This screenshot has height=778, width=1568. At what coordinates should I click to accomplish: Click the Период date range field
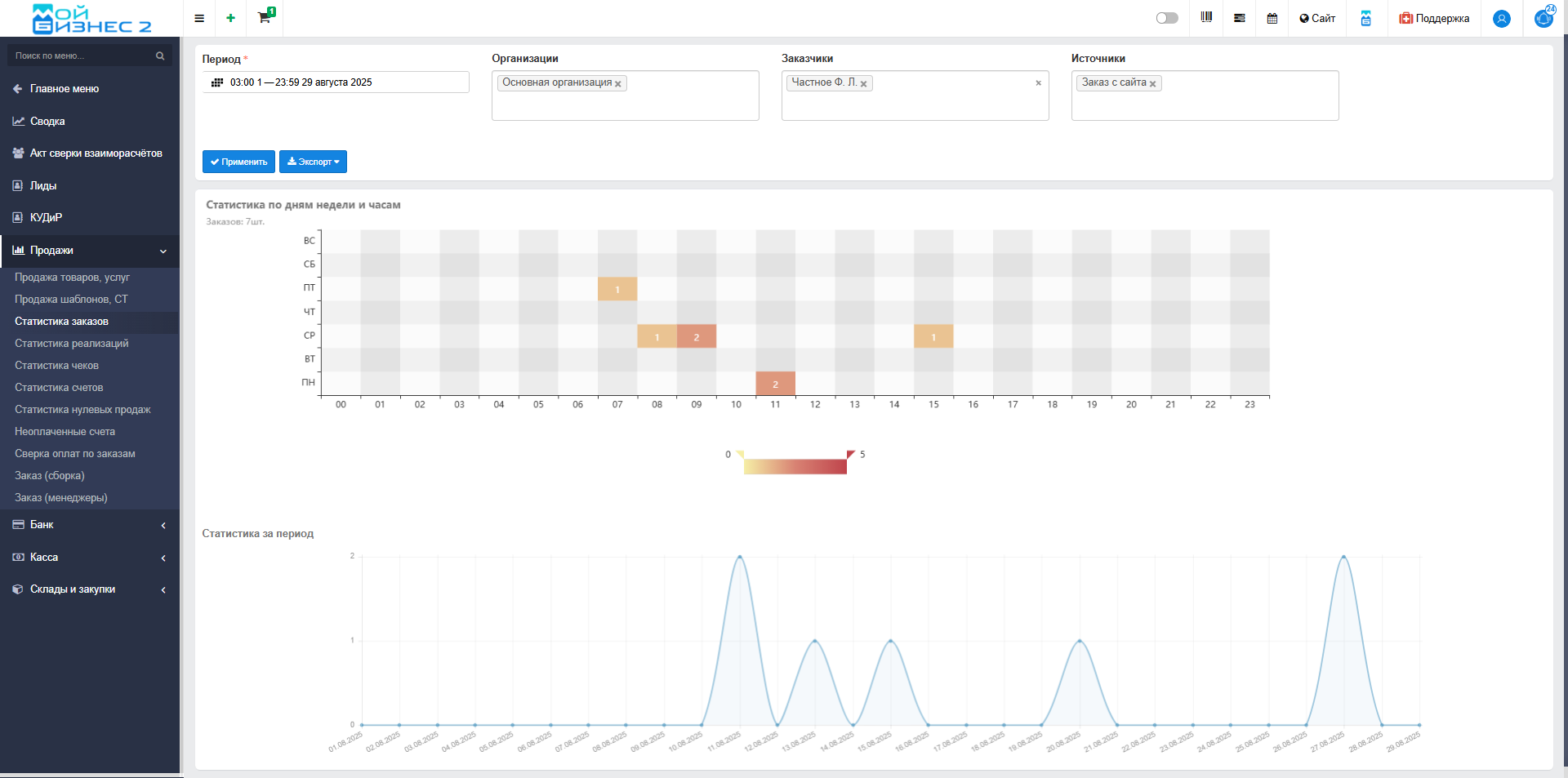pyautogui.click(x=336, y=82)
